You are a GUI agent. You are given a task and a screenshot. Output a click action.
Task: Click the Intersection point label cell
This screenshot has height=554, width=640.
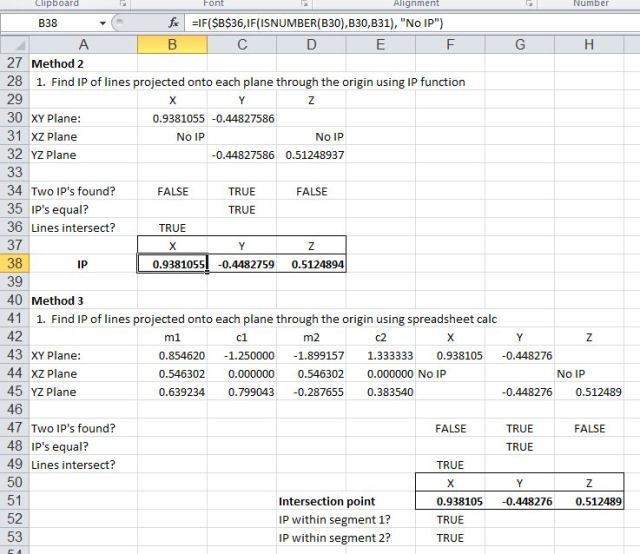tap(327, 501)
